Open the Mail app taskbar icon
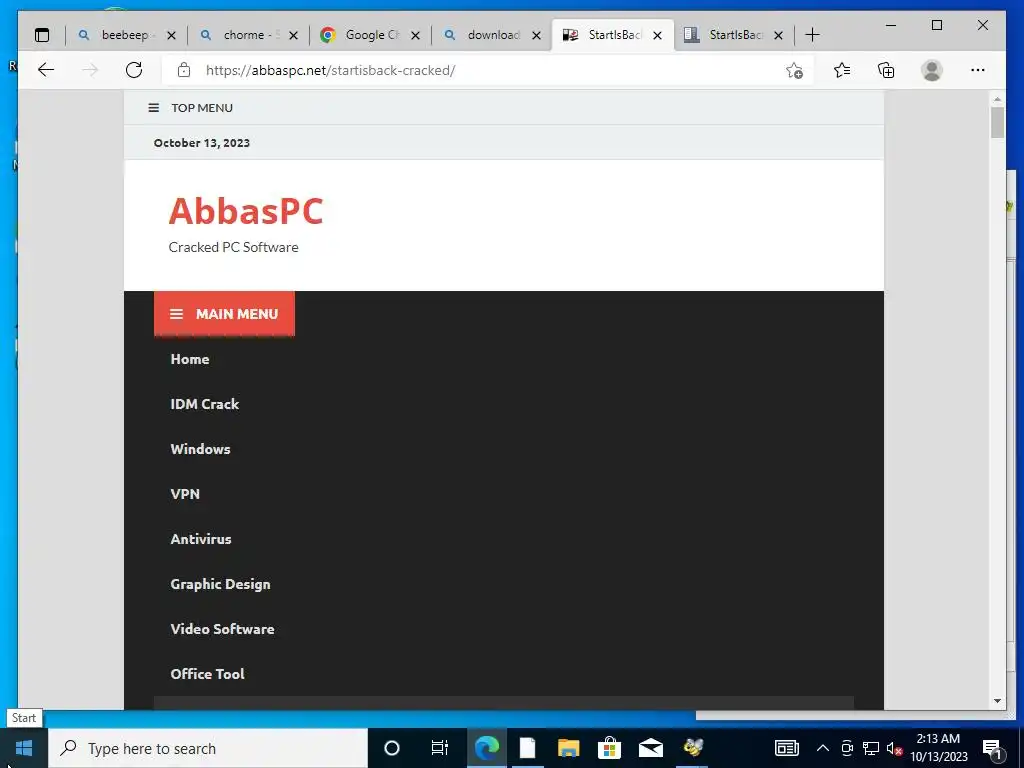 [x=650, y=748]
